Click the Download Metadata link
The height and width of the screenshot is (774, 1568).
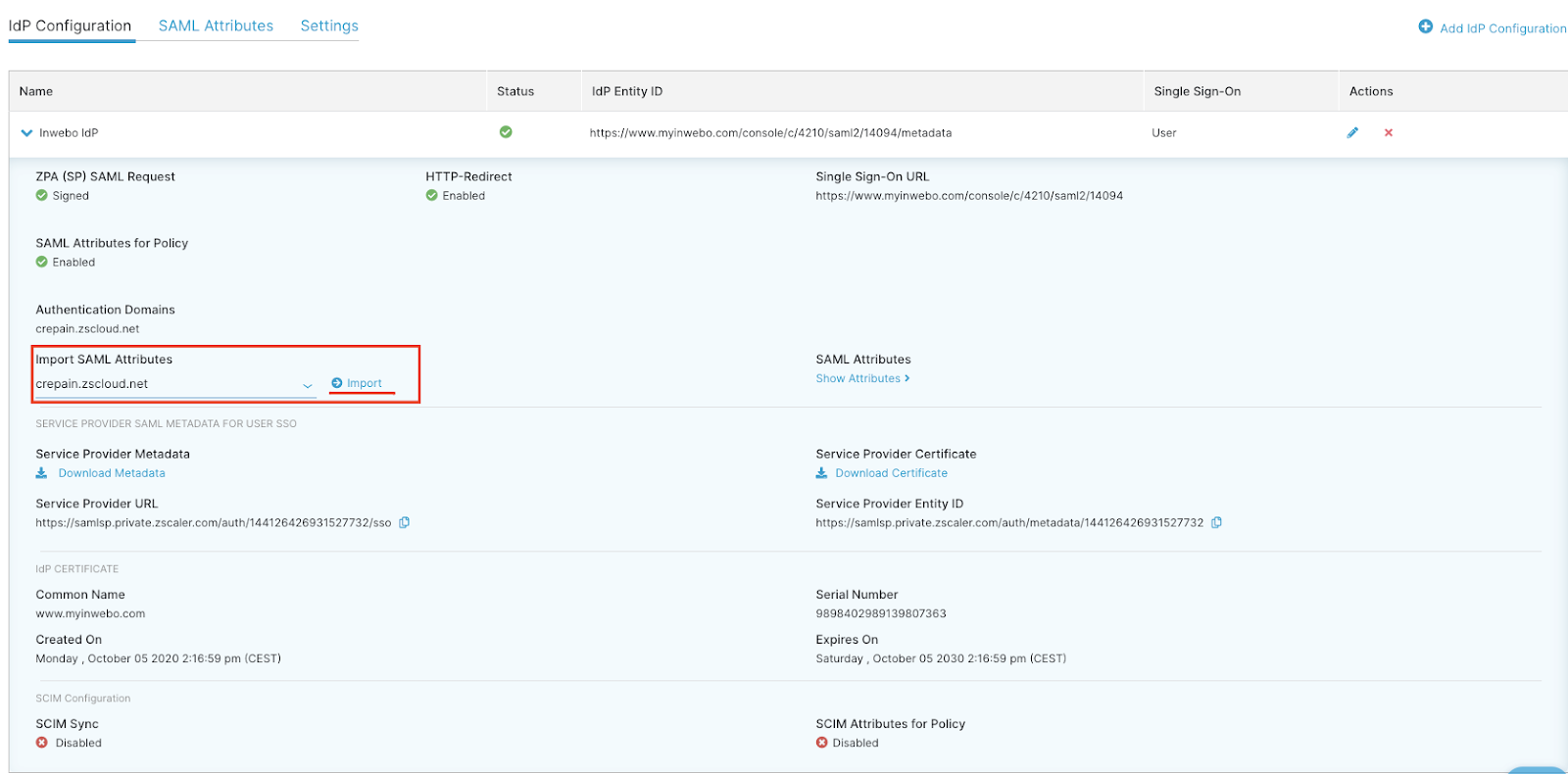tap(112, 473)
